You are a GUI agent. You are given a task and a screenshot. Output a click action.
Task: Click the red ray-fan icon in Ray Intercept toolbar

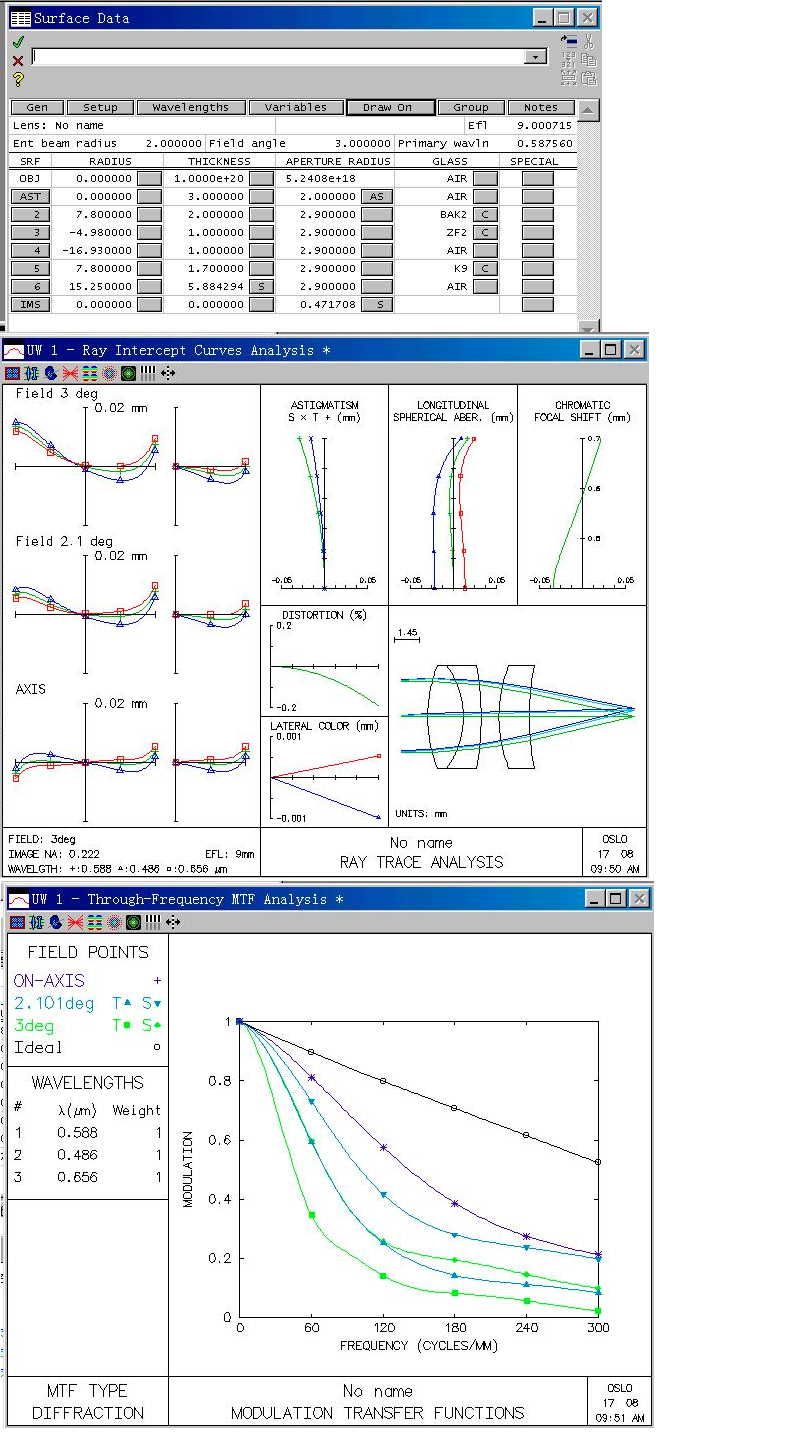click(70, 374)
